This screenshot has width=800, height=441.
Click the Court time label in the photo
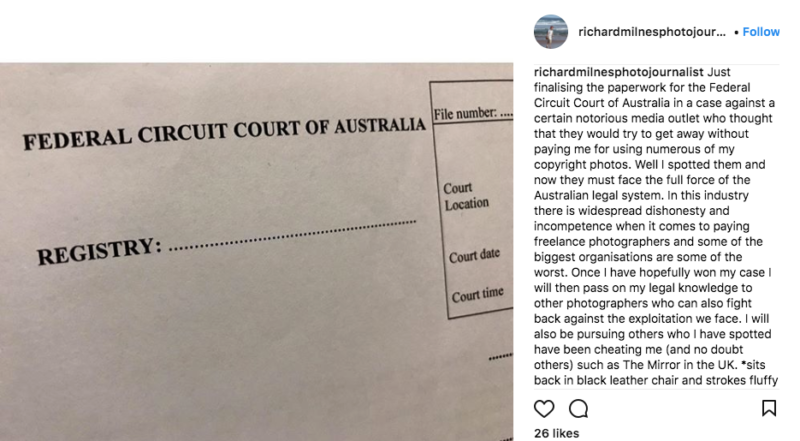pyautogui.click(x=475, y=296)
